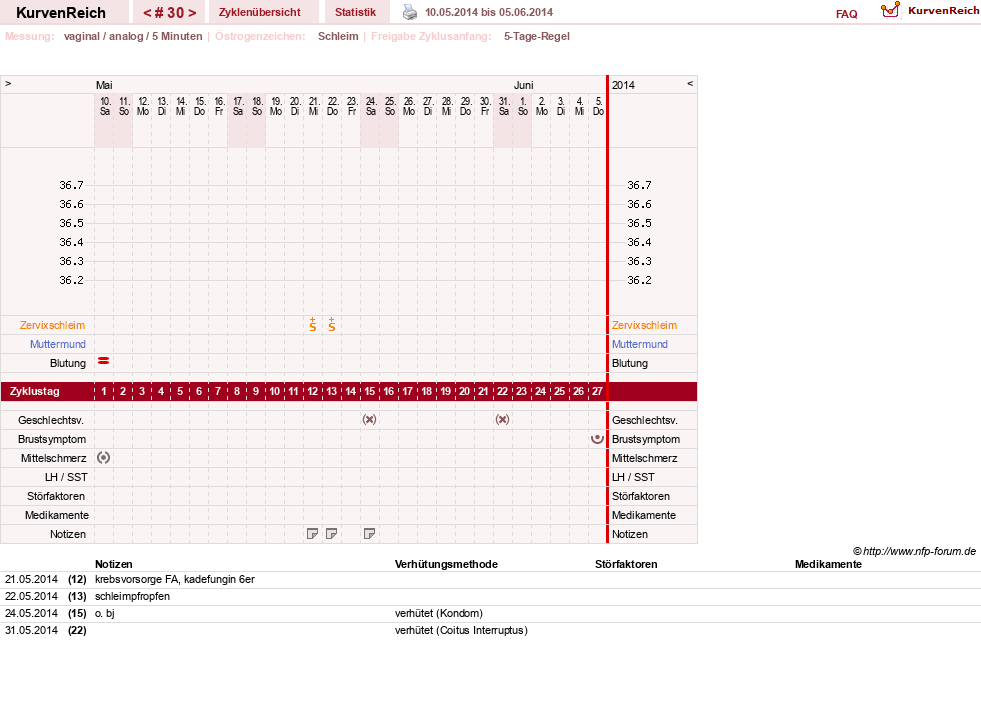981x703 pixels.
Task: Click the red bleeding marker on May 10
Action: (104, 361)
